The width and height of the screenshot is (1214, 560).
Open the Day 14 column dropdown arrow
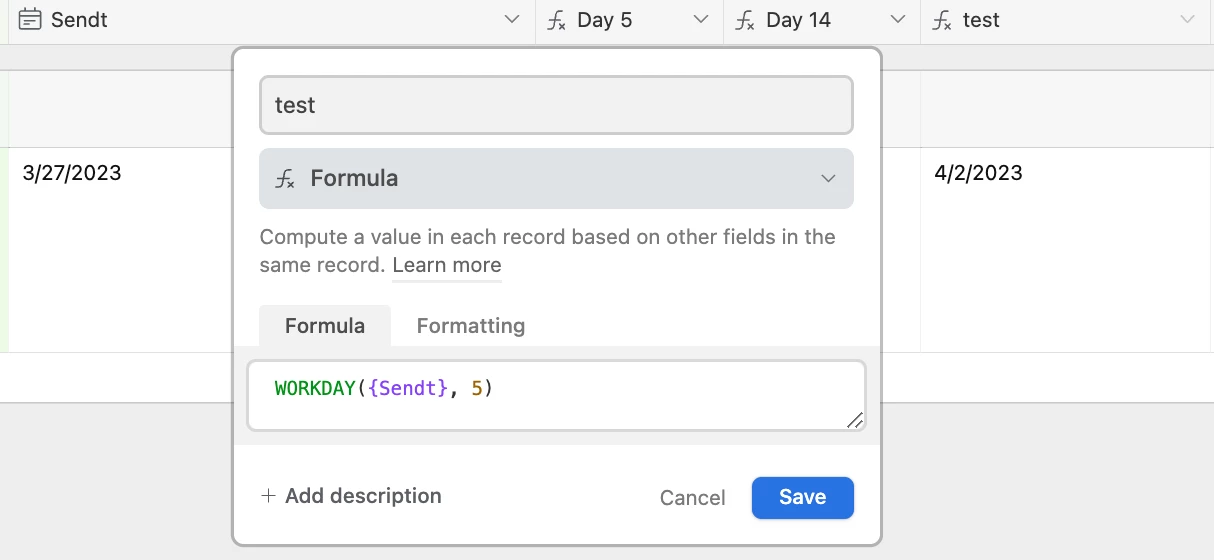click(898, 20)
